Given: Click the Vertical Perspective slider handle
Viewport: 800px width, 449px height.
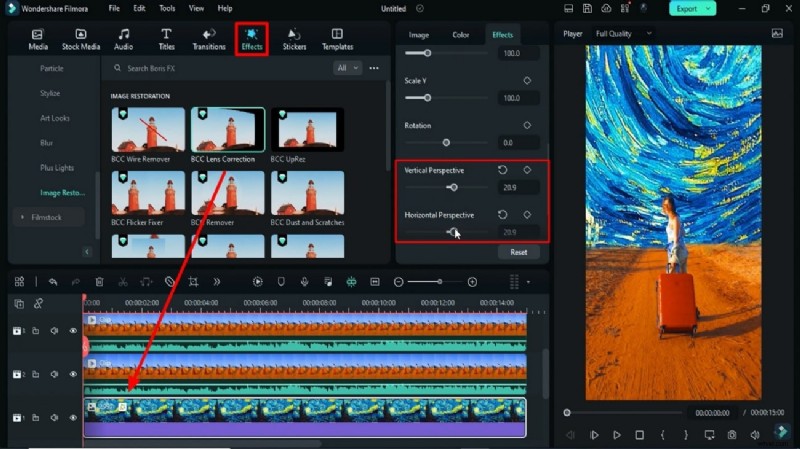Looking at the screenshot, I should [453, 187].
